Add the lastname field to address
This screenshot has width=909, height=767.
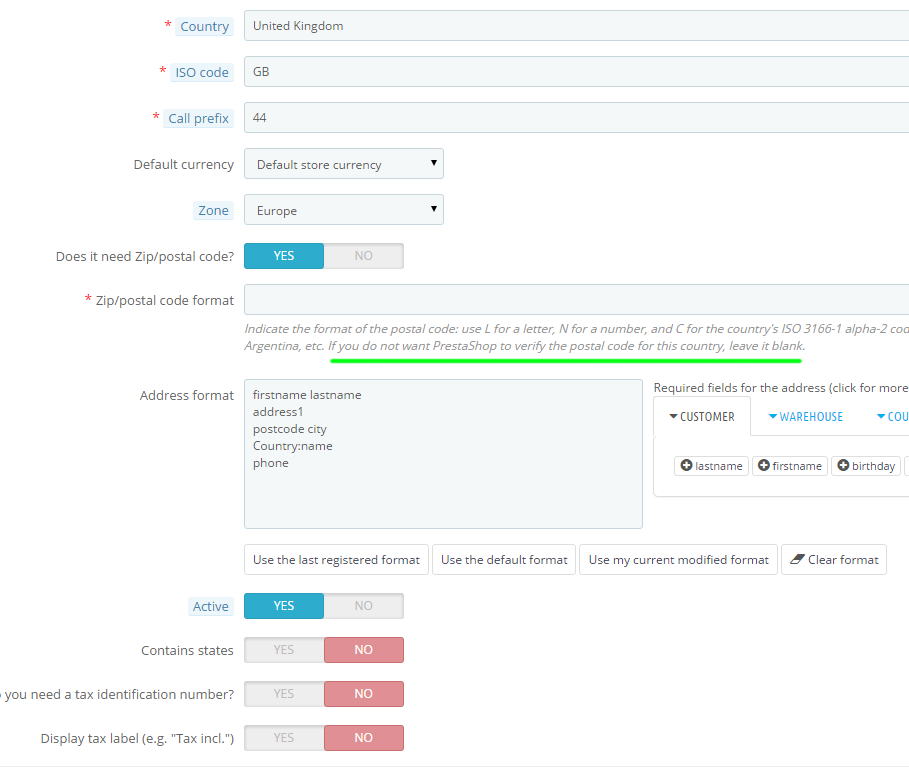711,466
